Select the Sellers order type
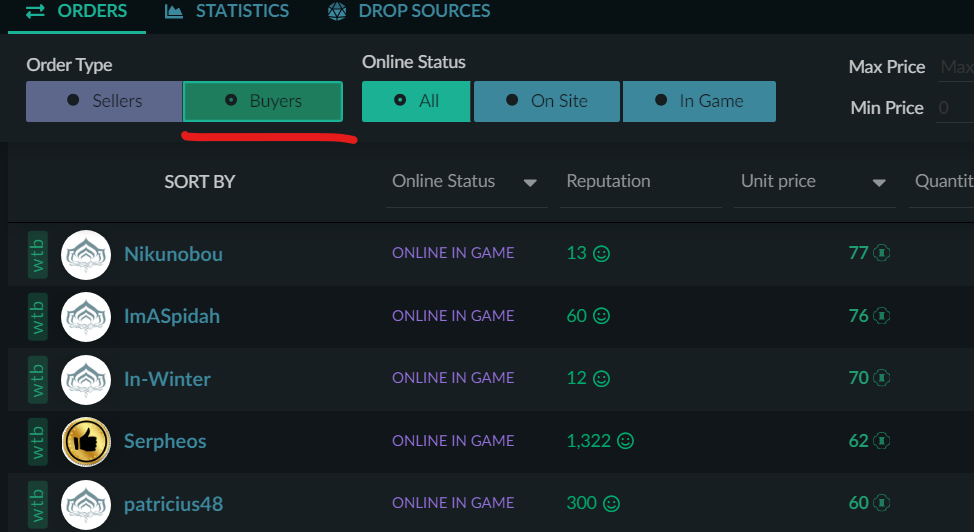 point(104,101)
